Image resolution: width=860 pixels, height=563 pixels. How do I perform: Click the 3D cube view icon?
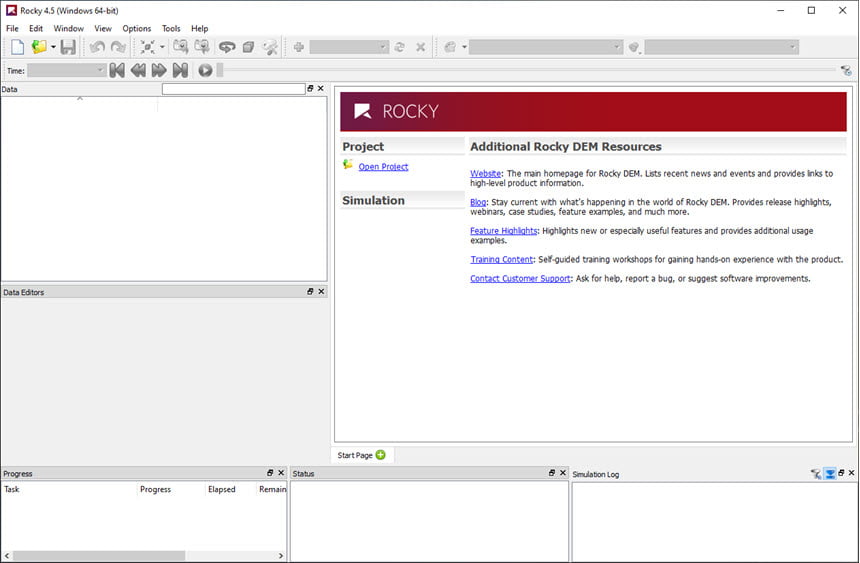point(248,47)
